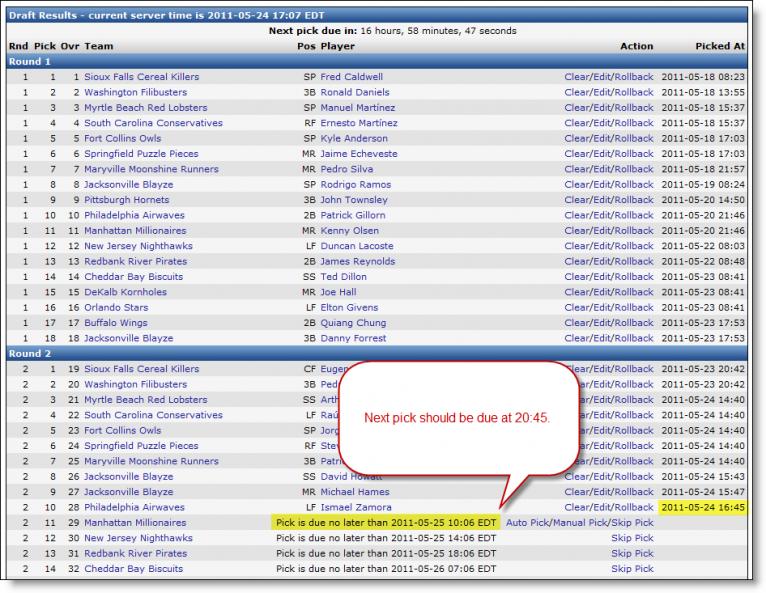Viewport: 766px width, 593px height.
Task: Skip the Redbank River Pirates Round 2 pick
Action: (632, 553)
